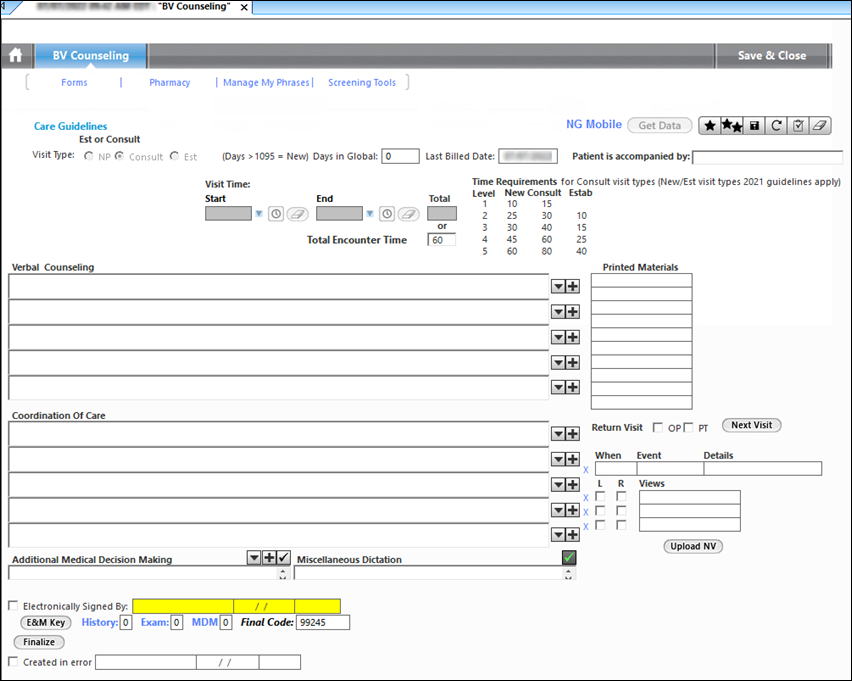Close the "BV Counseling" window tab

244,8
